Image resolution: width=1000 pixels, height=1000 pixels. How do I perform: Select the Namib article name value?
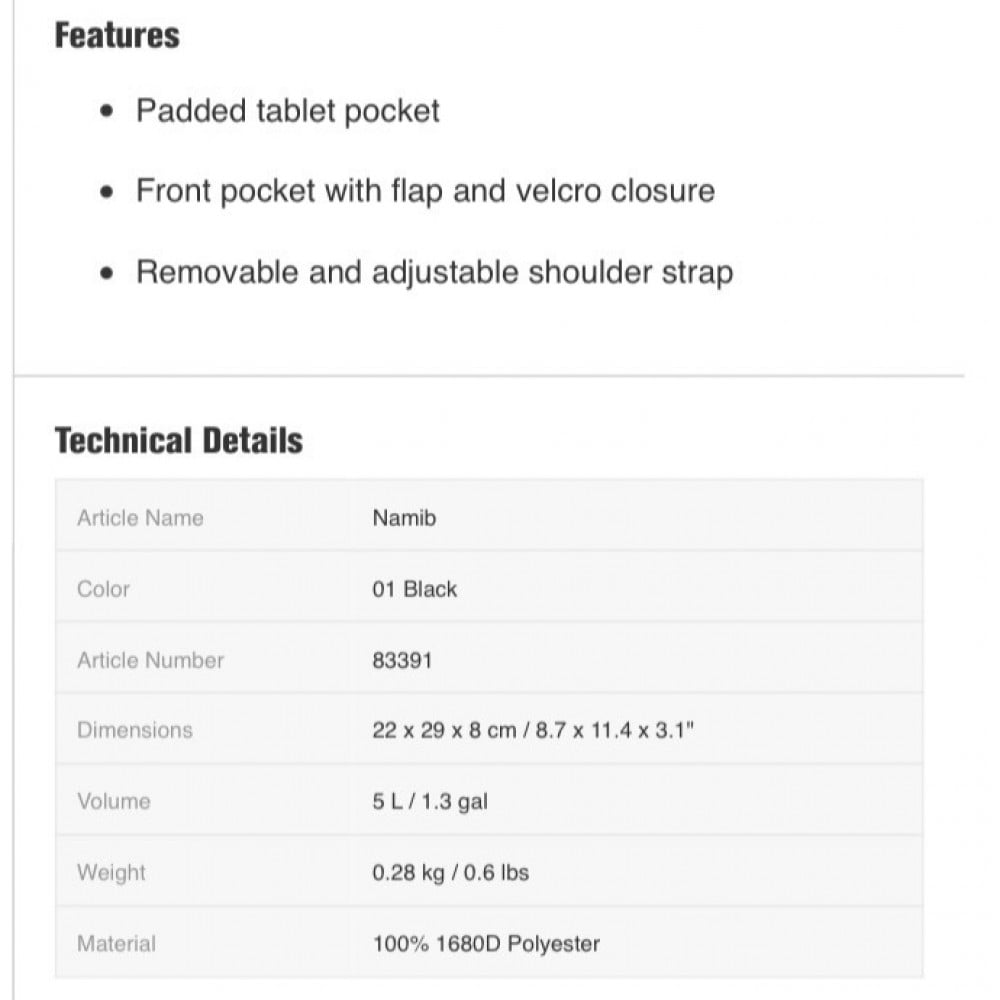coord(404,518)
